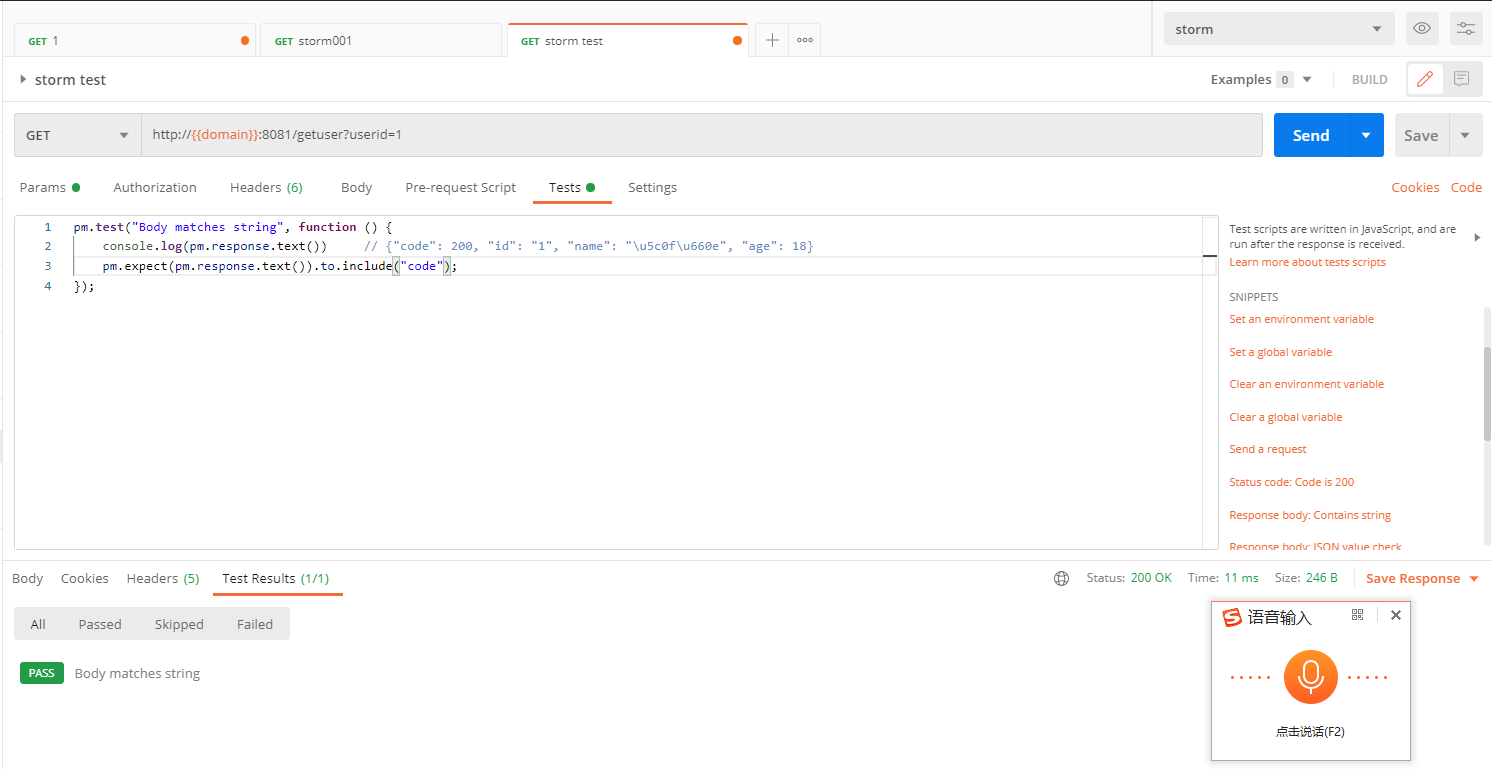Viewport: 1492px width, 769px height.
Task: Insert 'Set a global variable' snippet
Action: coord(1280,352)
